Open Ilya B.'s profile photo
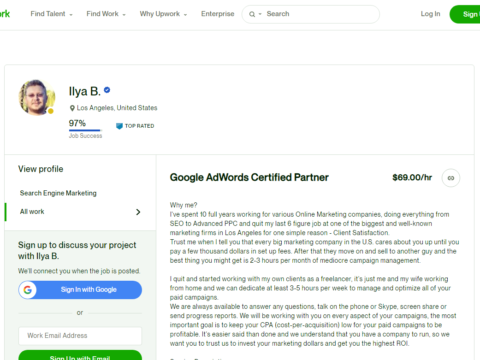The height and width of the screenshot is (360, 480). point(36,97)
